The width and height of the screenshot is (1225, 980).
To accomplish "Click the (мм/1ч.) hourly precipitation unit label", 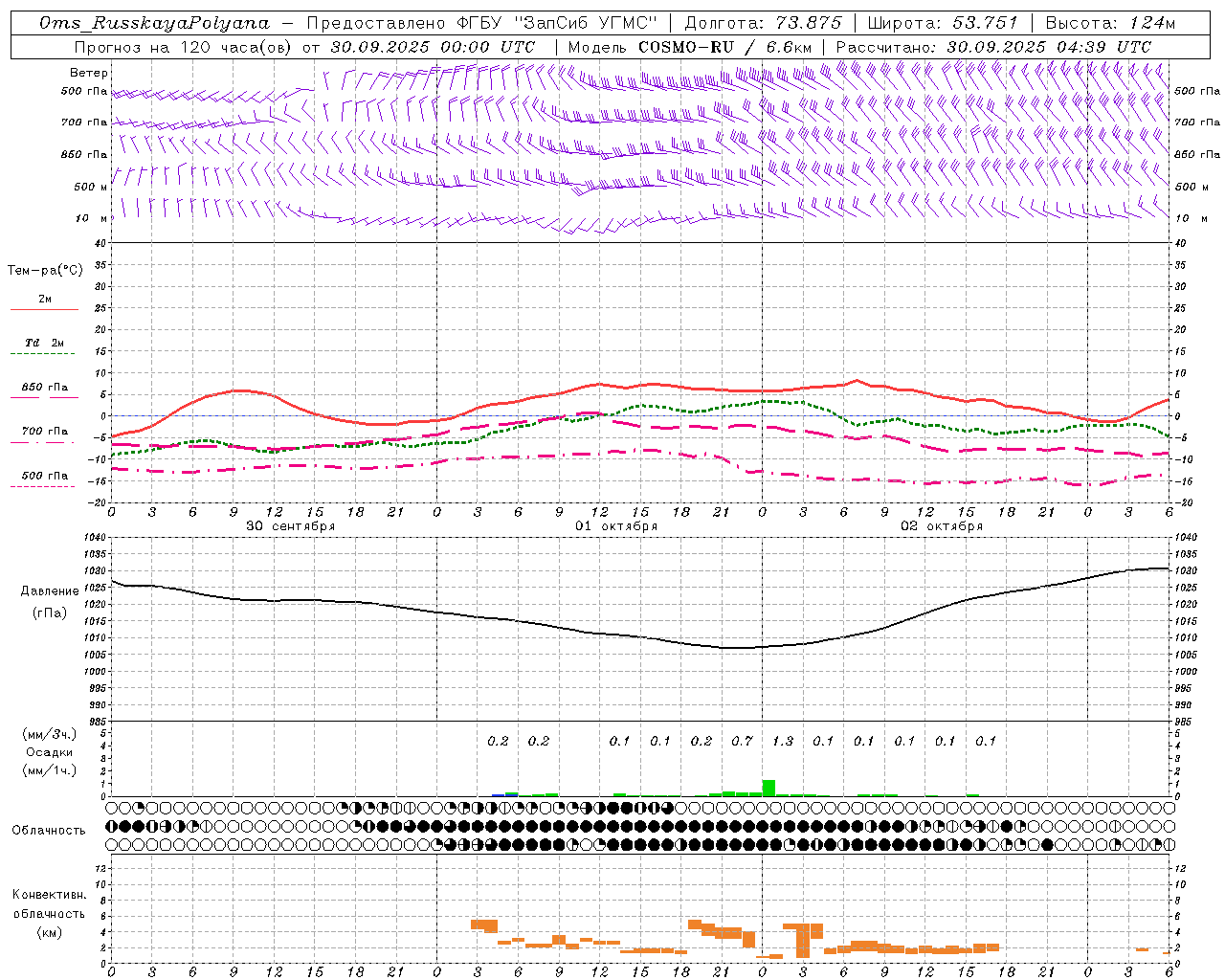I will pyautogui.click(x=50, y=770).
